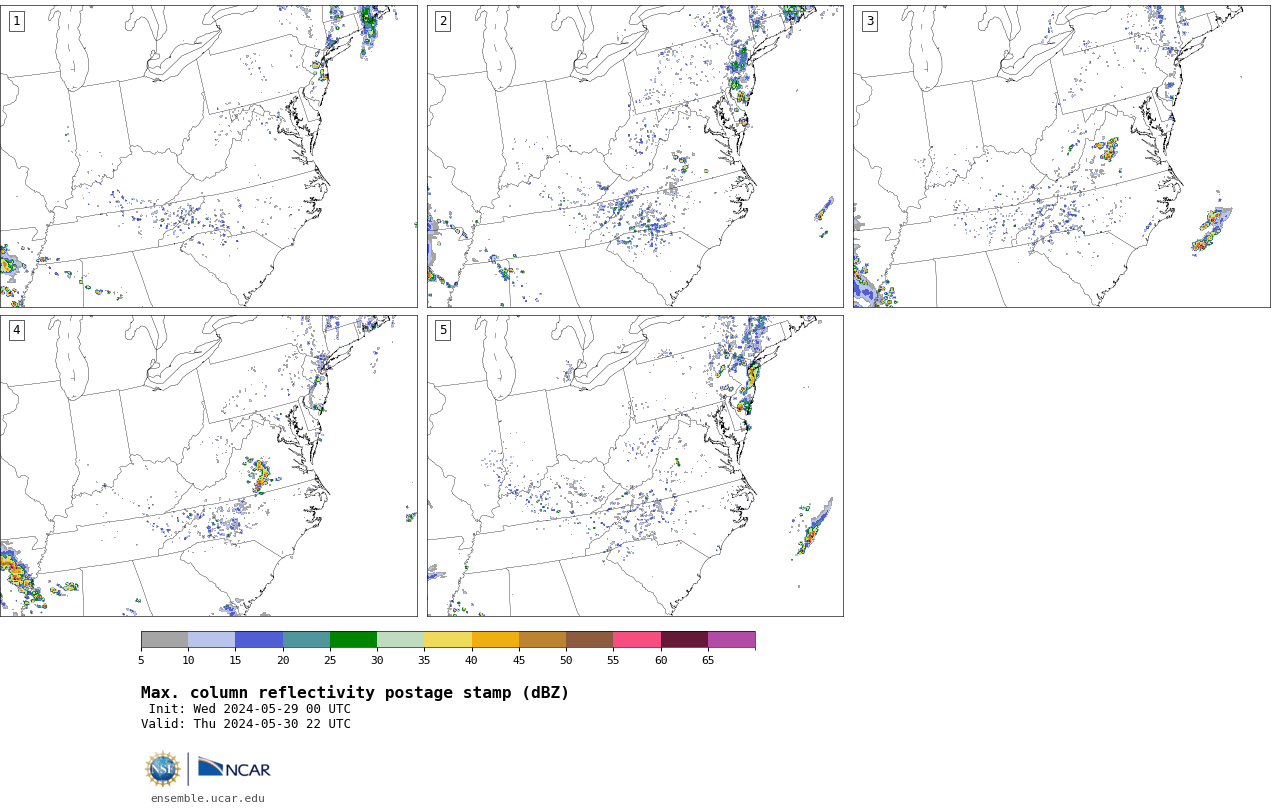
Task: Select the purple 65+ dBZ swatch
Action: point(731,640)
